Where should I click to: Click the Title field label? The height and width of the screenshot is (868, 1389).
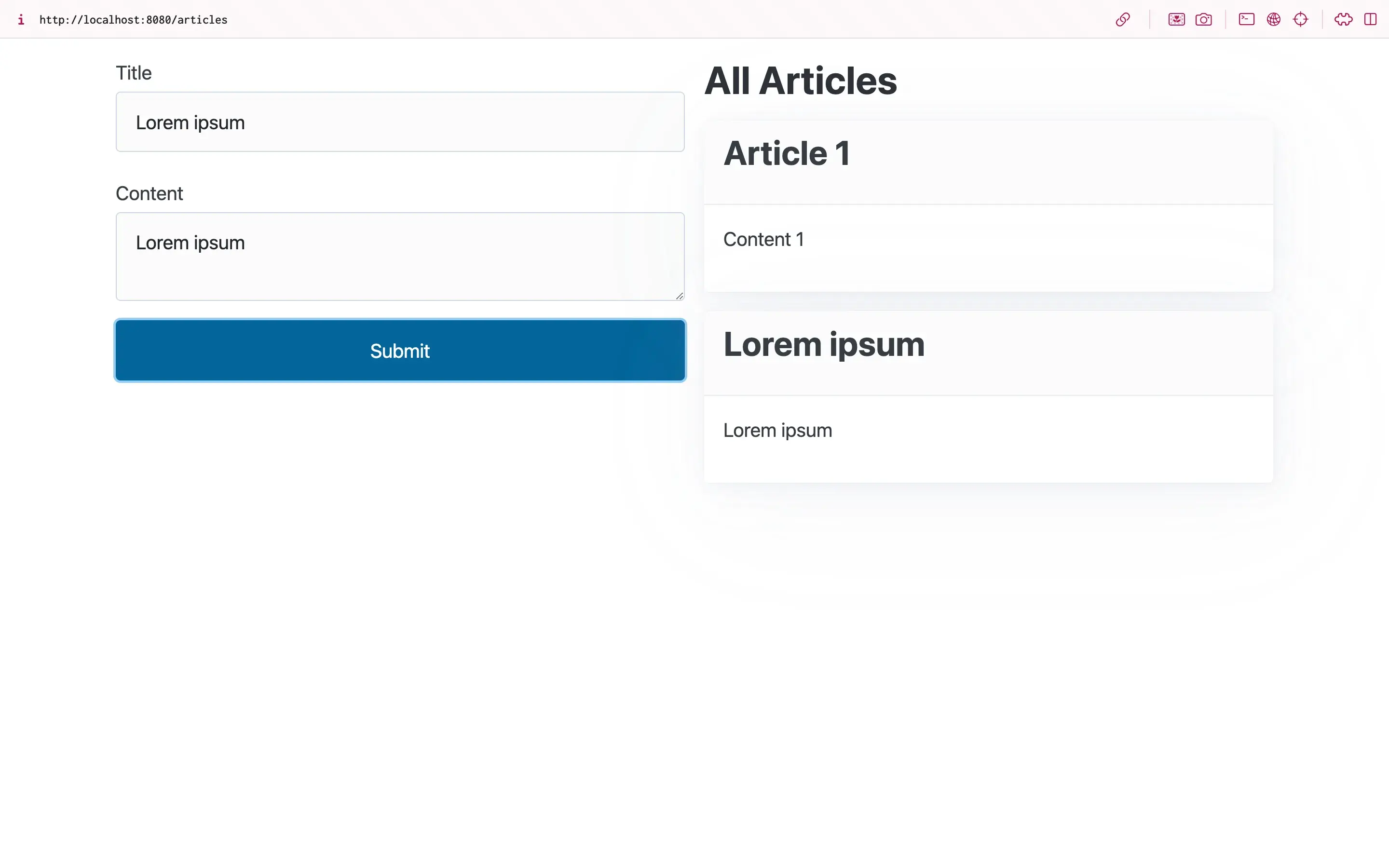(x=134, y=73)
